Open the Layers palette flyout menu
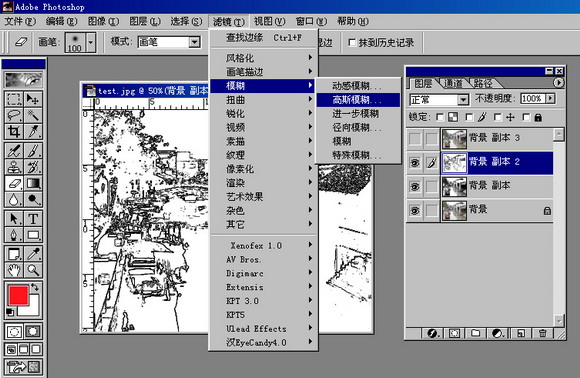 pyautogui.click(x=559, y=82)
